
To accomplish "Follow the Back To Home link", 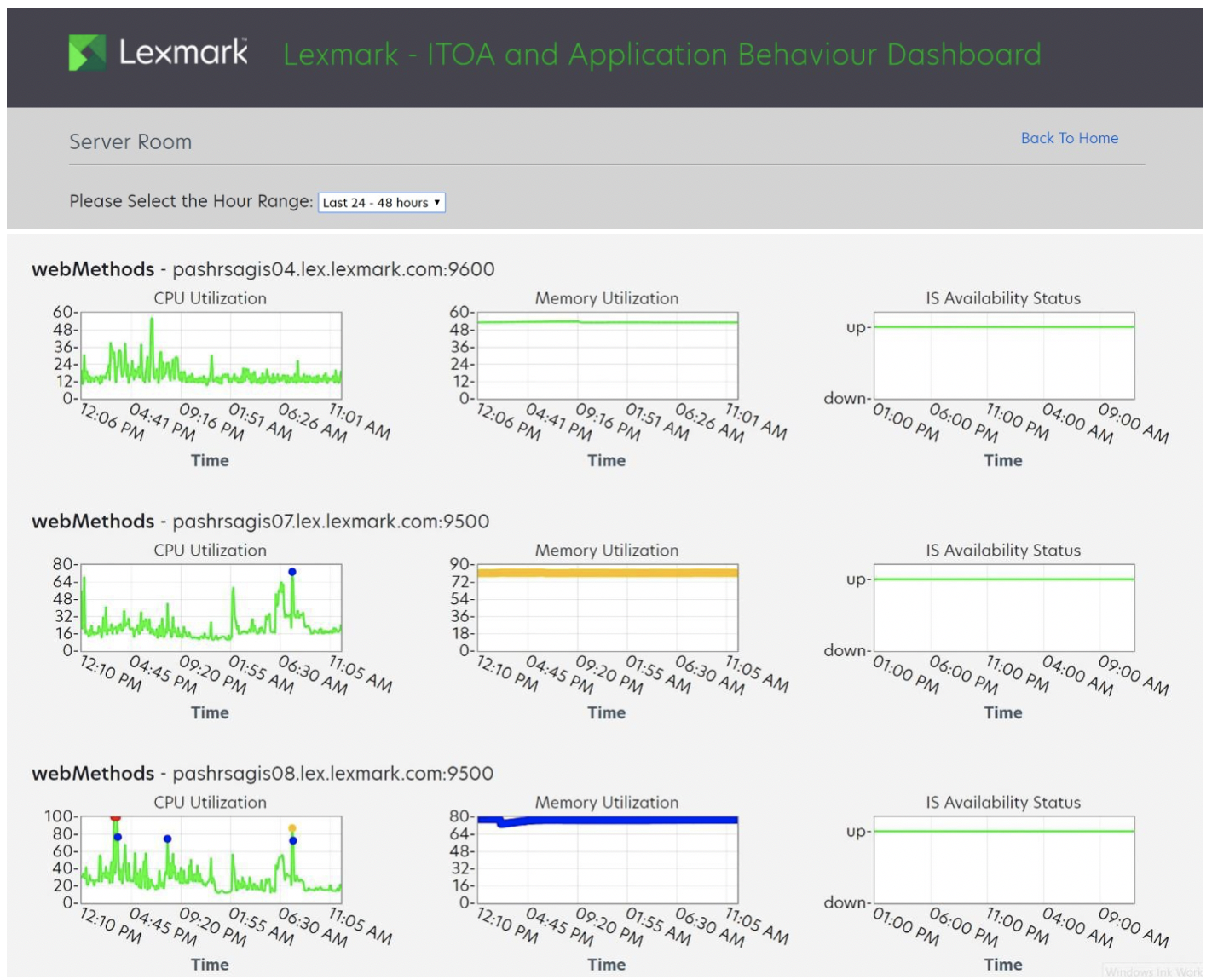I will [1069, 138].
